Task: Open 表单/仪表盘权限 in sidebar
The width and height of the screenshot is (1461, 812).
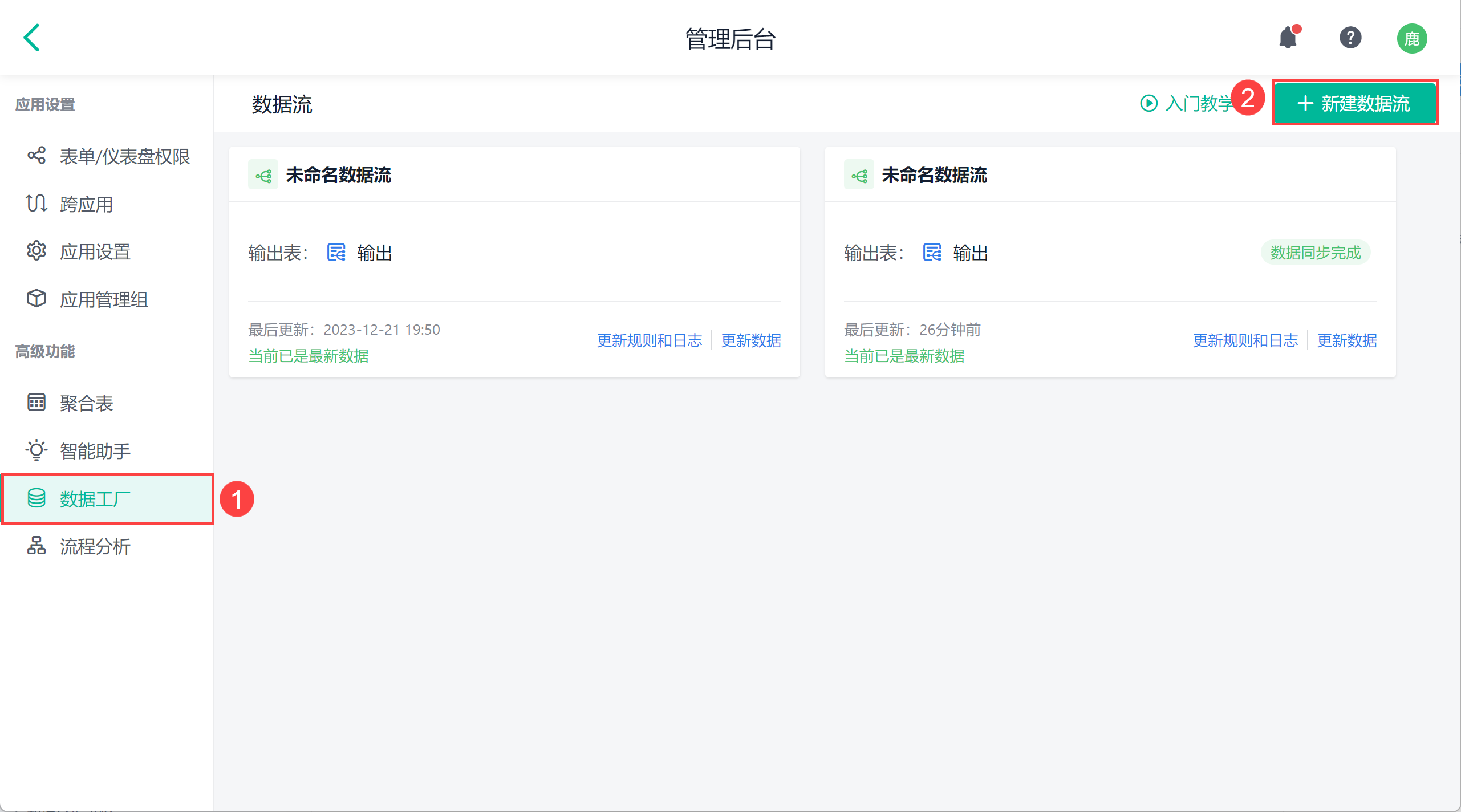Action: (x=124, y=156)
